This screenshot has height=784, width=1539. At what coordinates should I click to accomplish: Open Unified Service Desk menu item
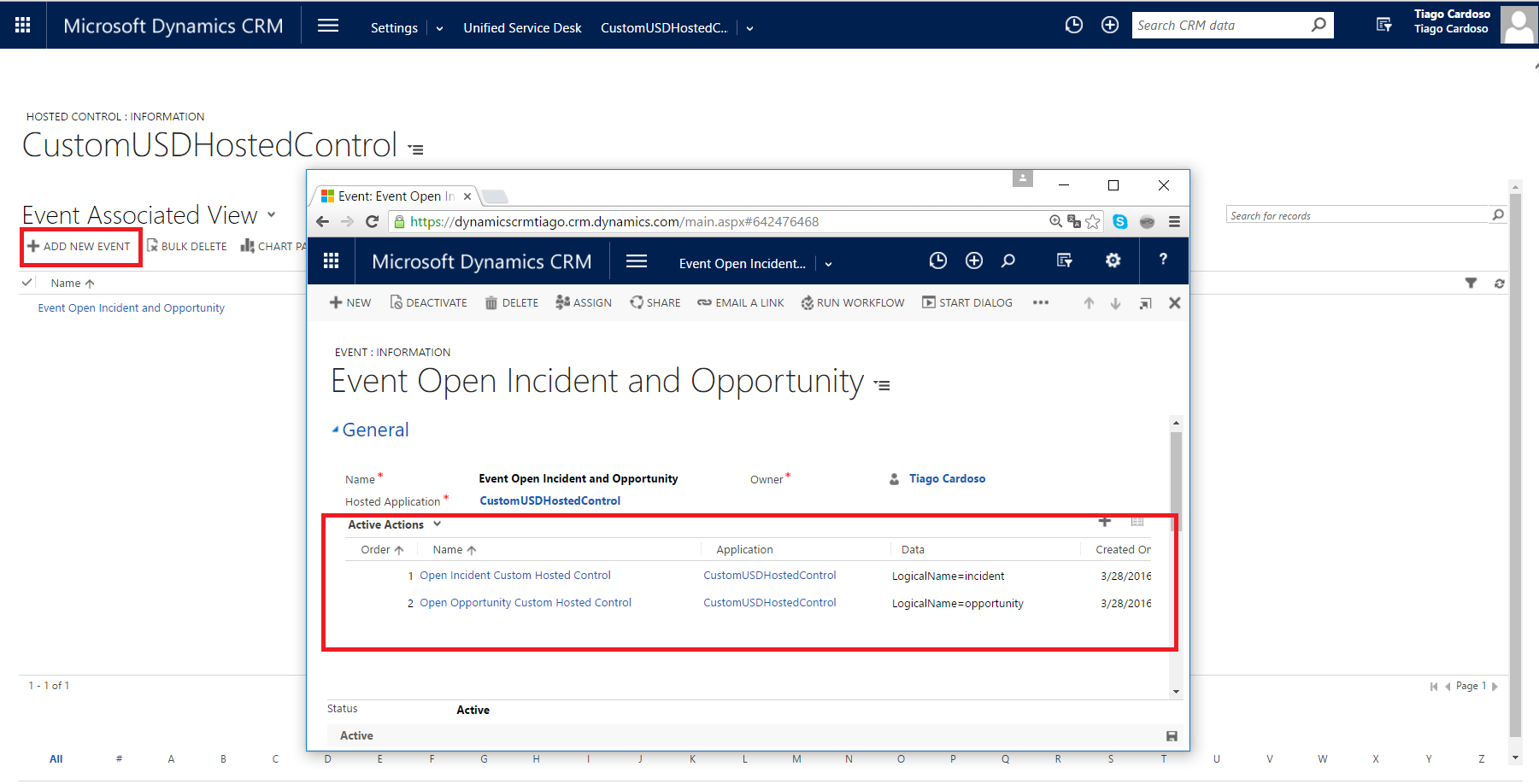[x=522, y=28]
